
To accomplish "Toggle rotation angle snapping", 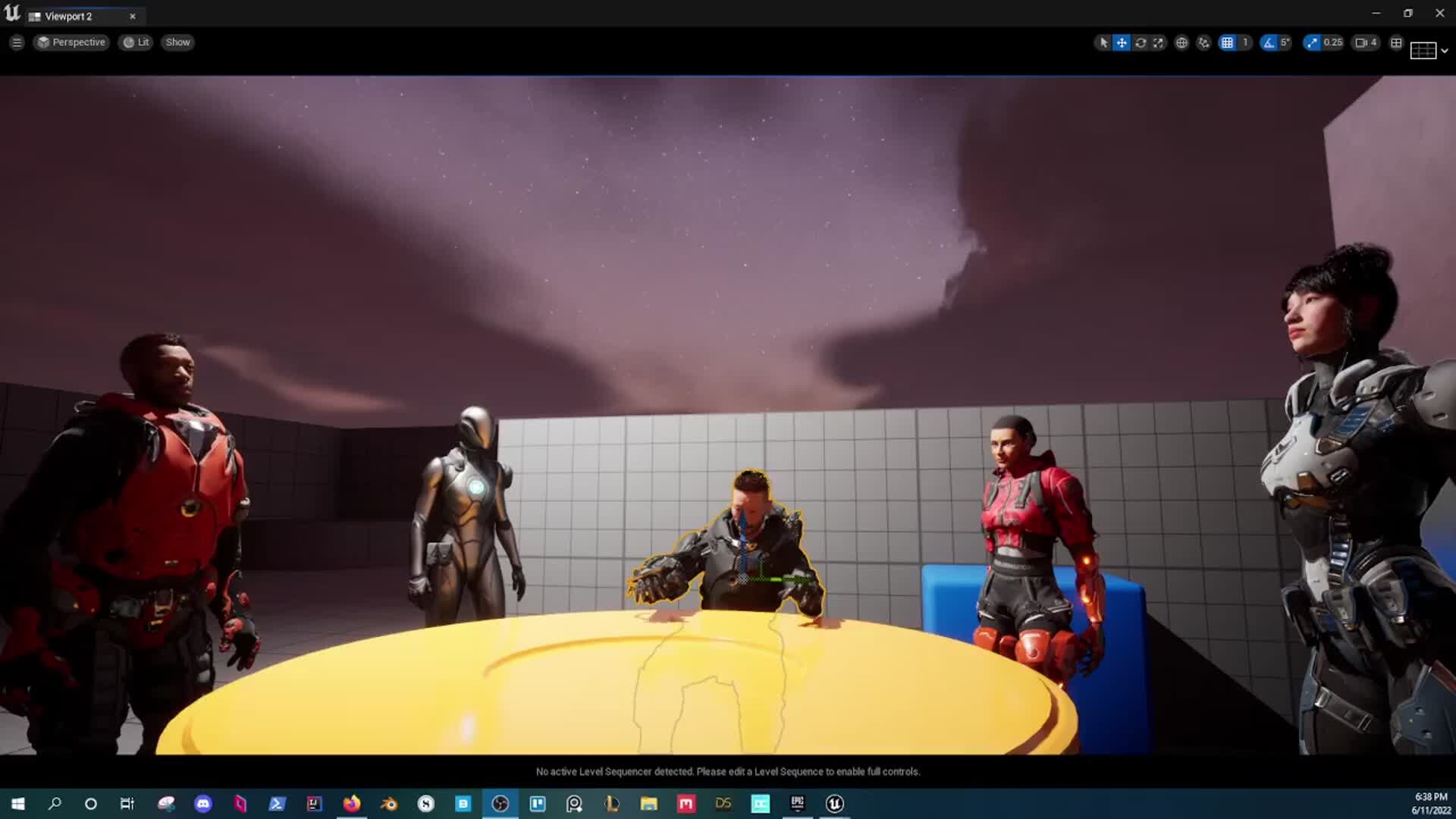I will [x=1269, y=42].
